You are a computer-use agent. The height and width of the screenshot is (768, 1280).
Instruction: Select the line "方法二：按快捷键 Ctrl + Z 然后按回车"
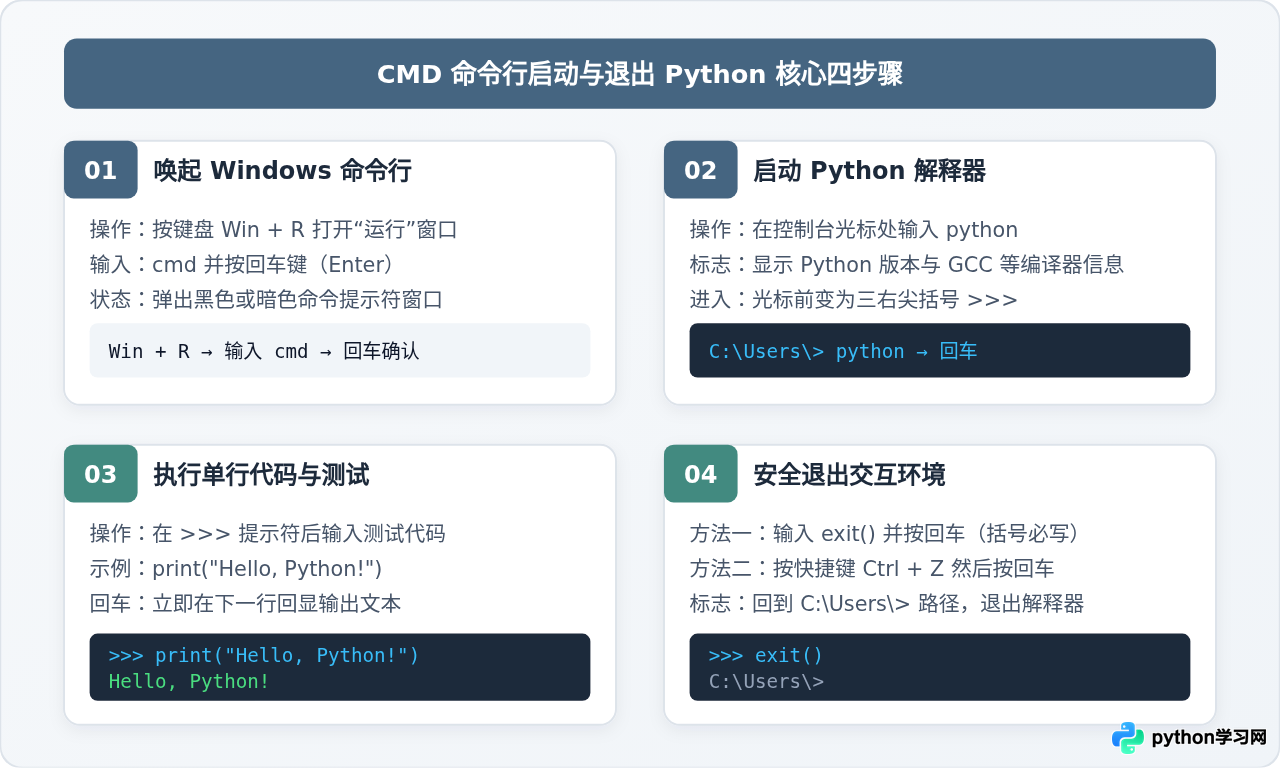pos(872,568)
